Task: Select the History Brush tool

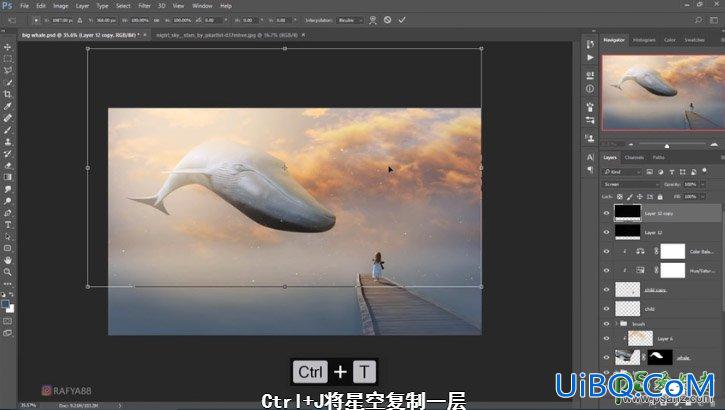Action: [7, 153]
